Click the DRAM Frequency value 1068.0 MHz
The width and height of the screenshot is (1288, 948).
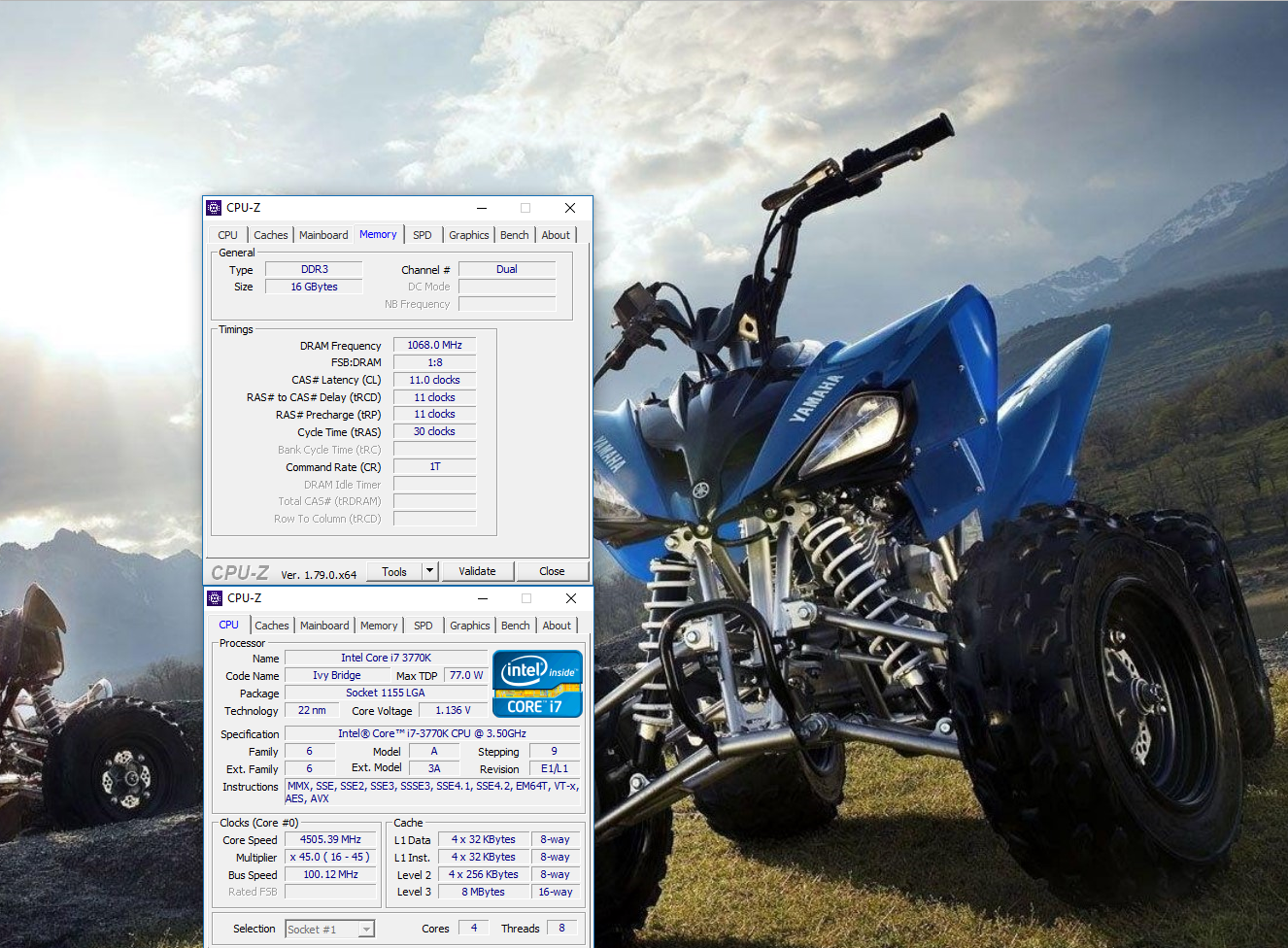pos(434,345)
